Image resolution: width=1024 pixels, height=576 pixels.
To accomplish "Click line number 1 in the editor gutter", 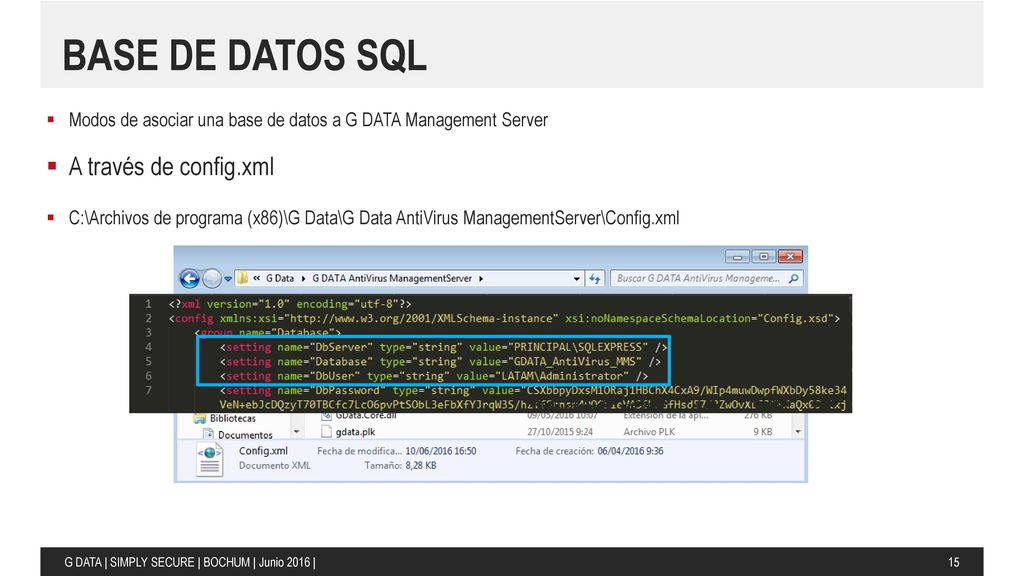I will tap(148, 304).
